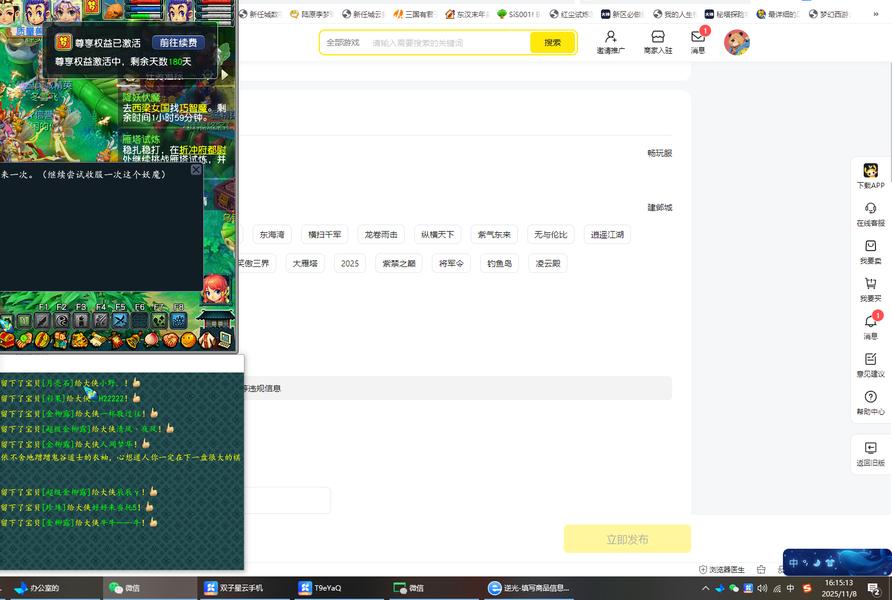The height and width of the screenshot is (600, 892).
Task: Click the F8 blue skill slot
Action: [x=178, y=320]
